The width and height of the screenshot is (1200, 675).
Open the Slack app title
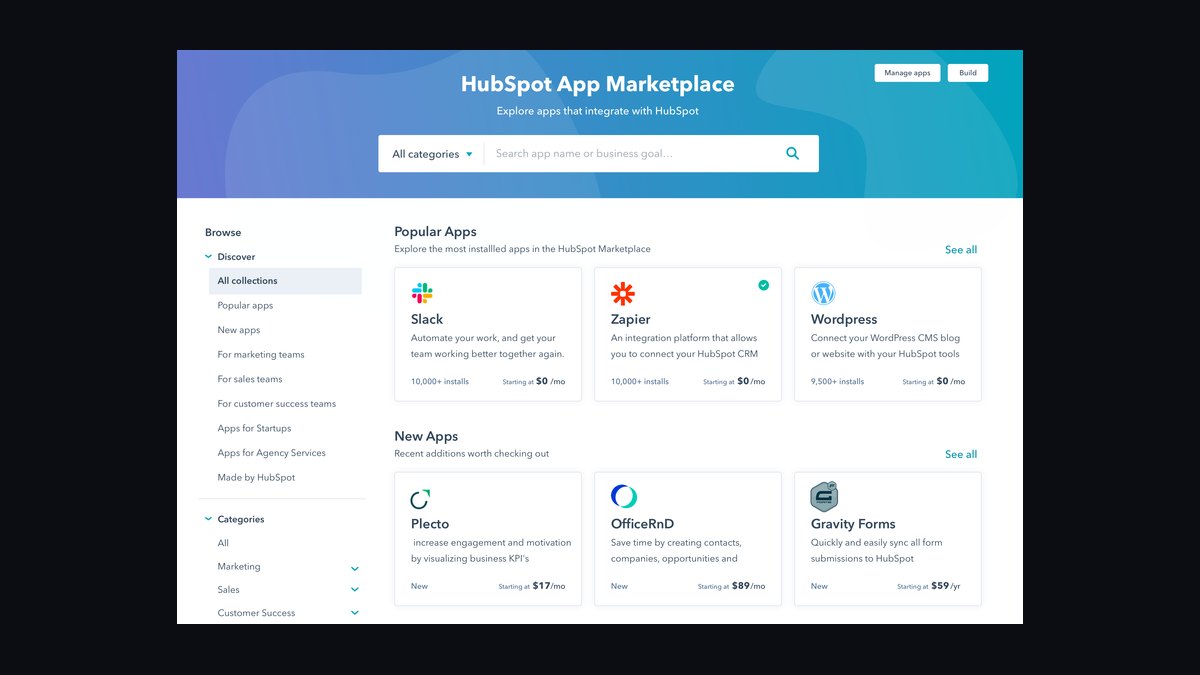tap(427, 320)
